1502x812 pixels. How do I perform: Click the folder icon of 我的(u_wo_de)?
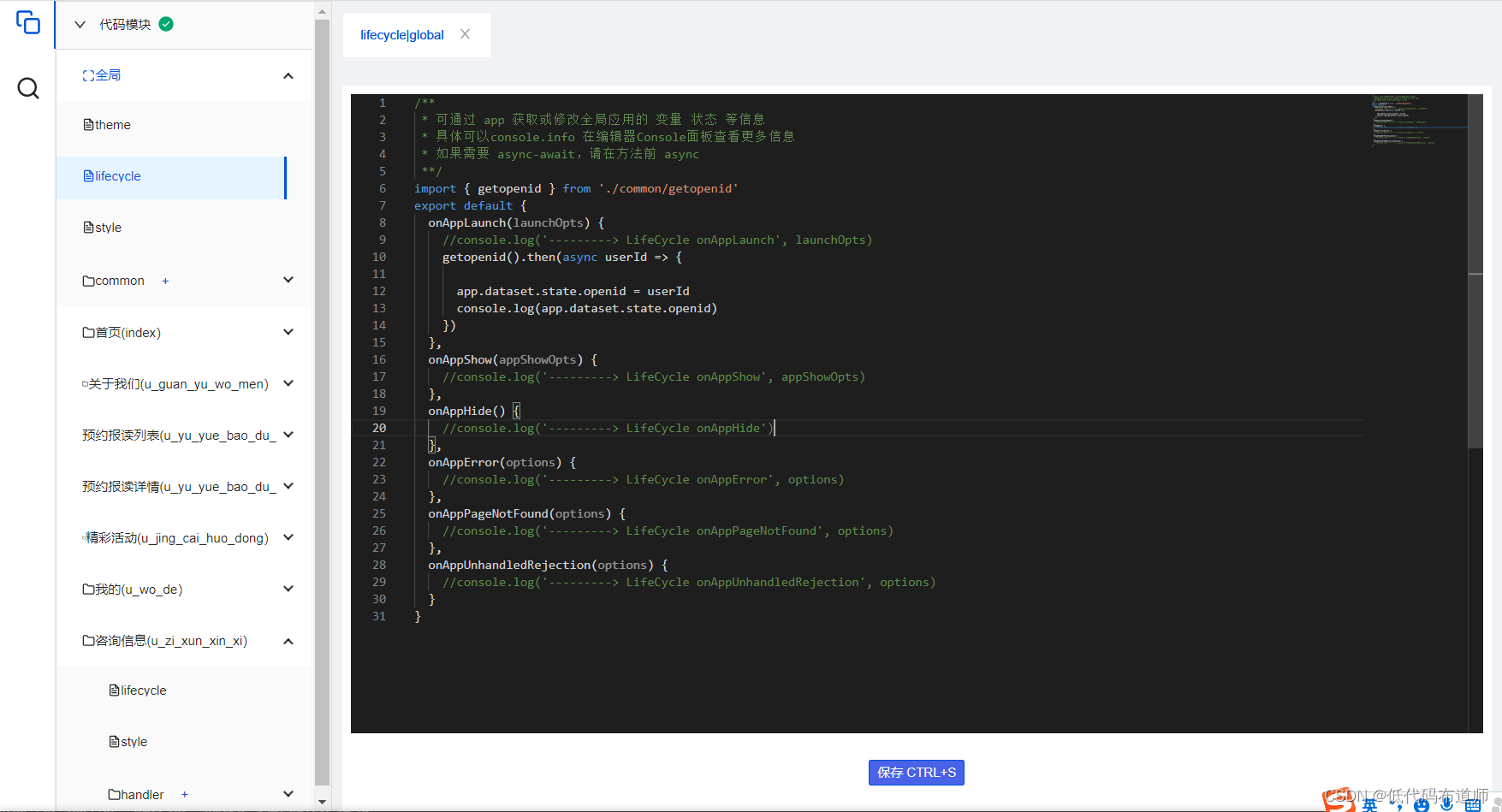click(x=88, y=589)
